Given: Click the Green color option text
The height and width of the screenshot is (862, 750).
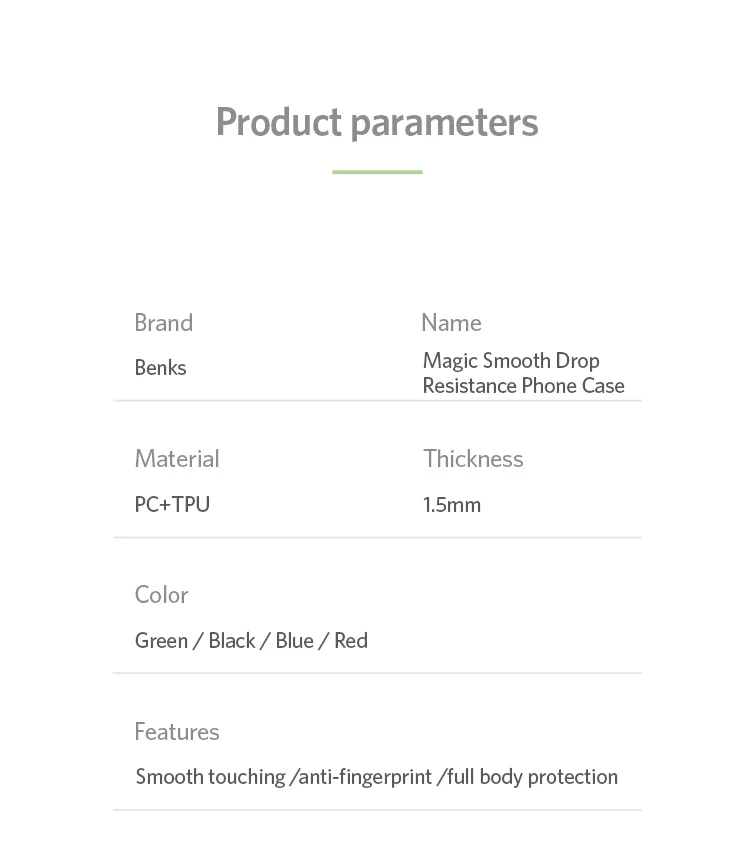Looking at the screenshot, I should tap(162, 640).
